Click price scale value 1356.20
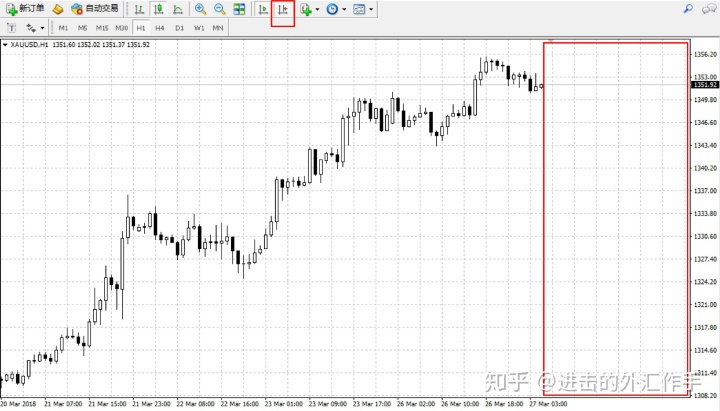 click(x=705, y=54)
